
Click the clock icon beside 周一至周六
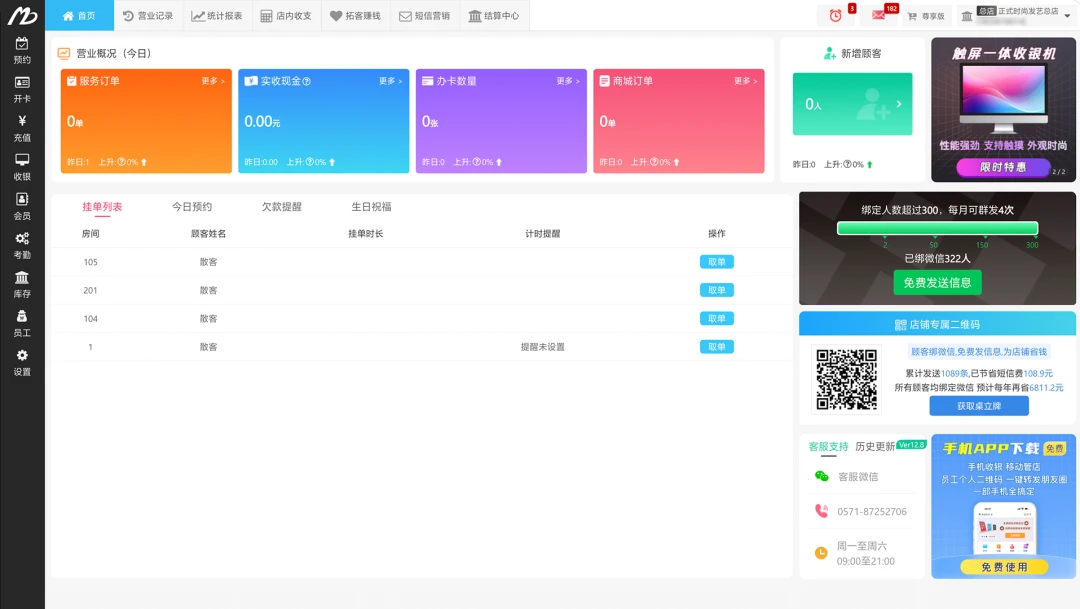821,553
